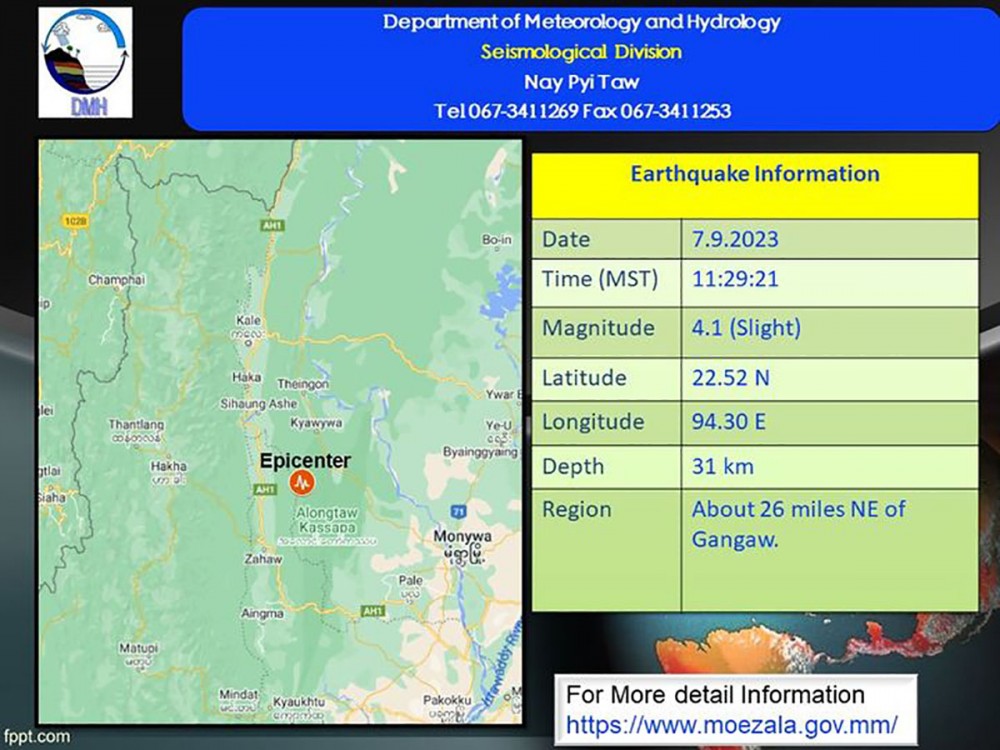Viewport: 1000px width, 750px height.
Task: Open the www.moezala.gov.mm link
Action: coord(731,724)
